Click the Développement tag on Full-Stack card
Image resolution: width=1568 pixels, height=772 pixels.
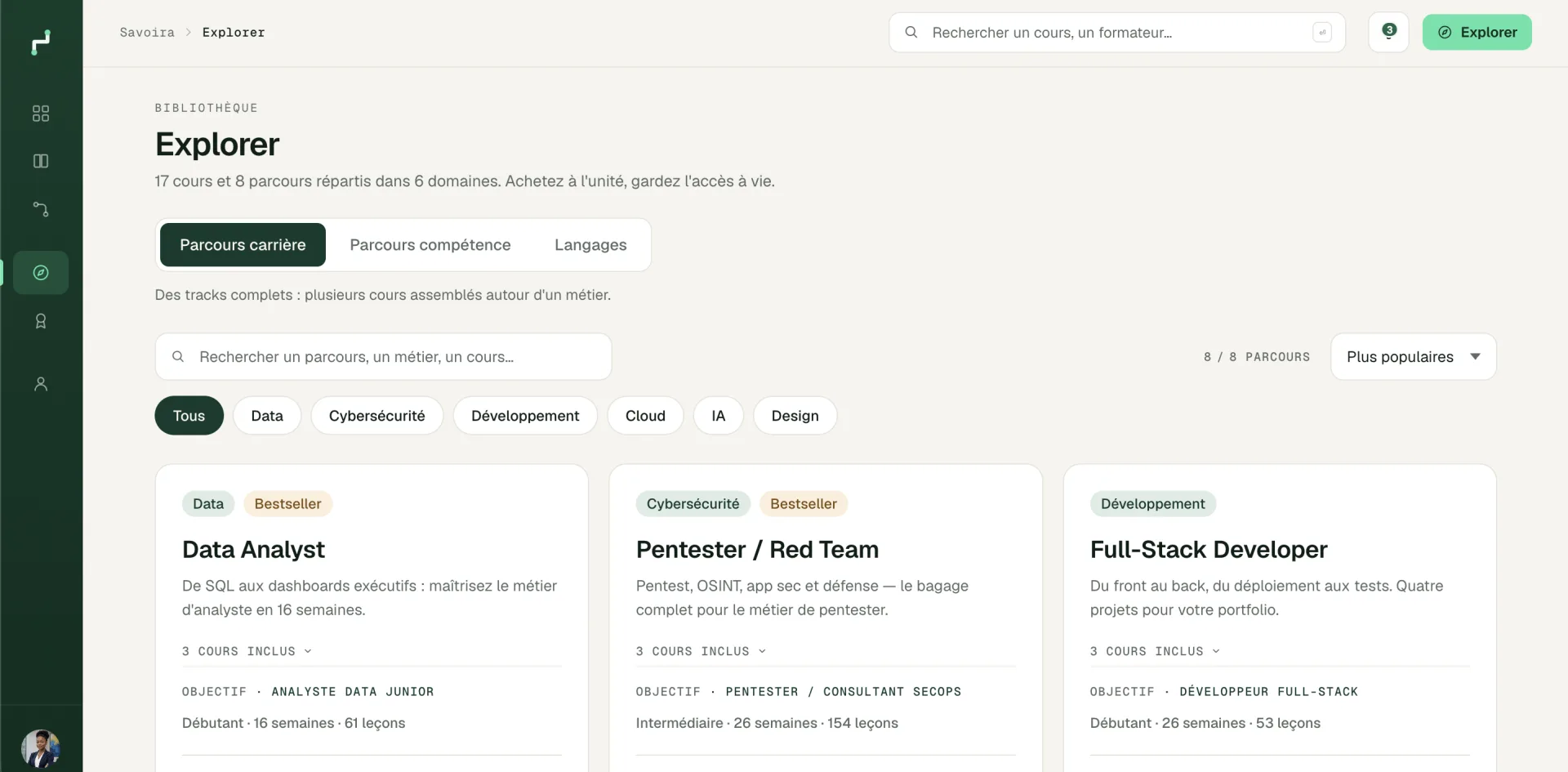tap(1152, 504)
